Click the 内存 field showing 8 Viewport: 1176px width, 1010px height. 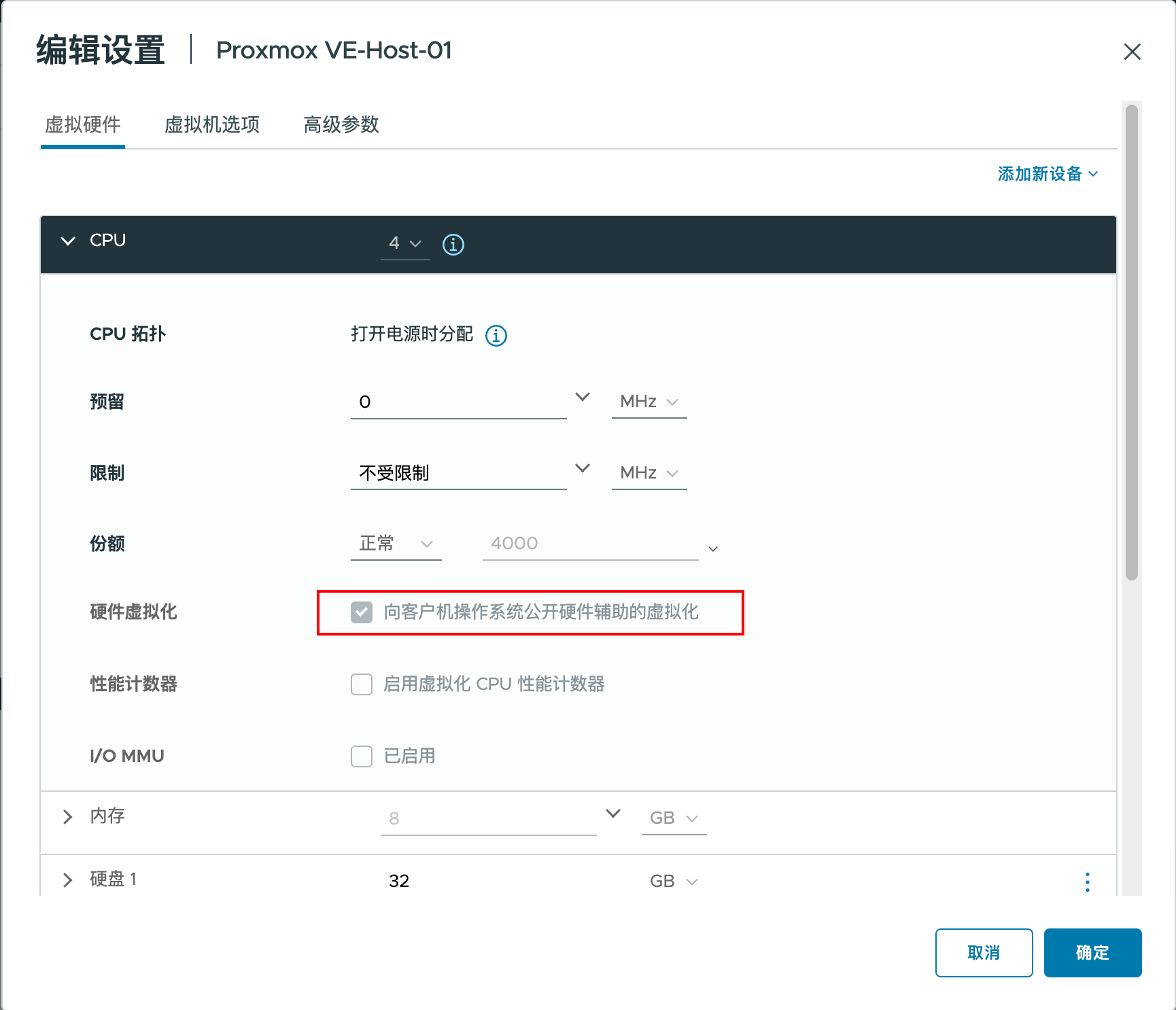click(488, 818)
